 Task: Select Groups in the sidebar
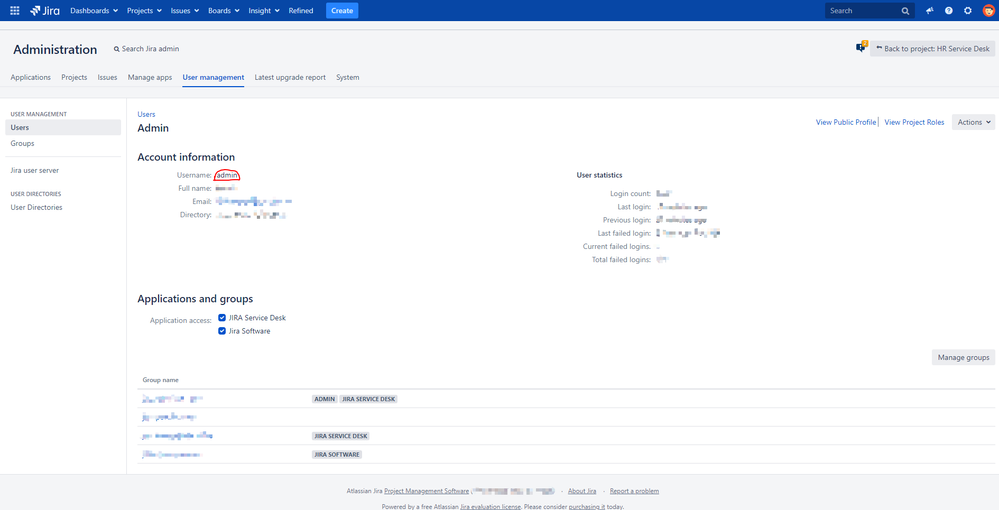pos(22,143)
